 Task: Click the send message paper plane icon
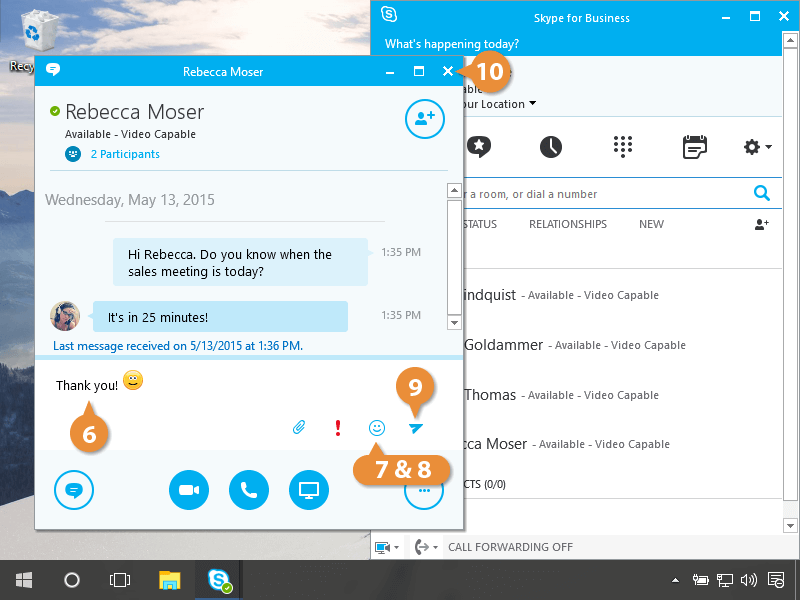(x=416, y=428)
